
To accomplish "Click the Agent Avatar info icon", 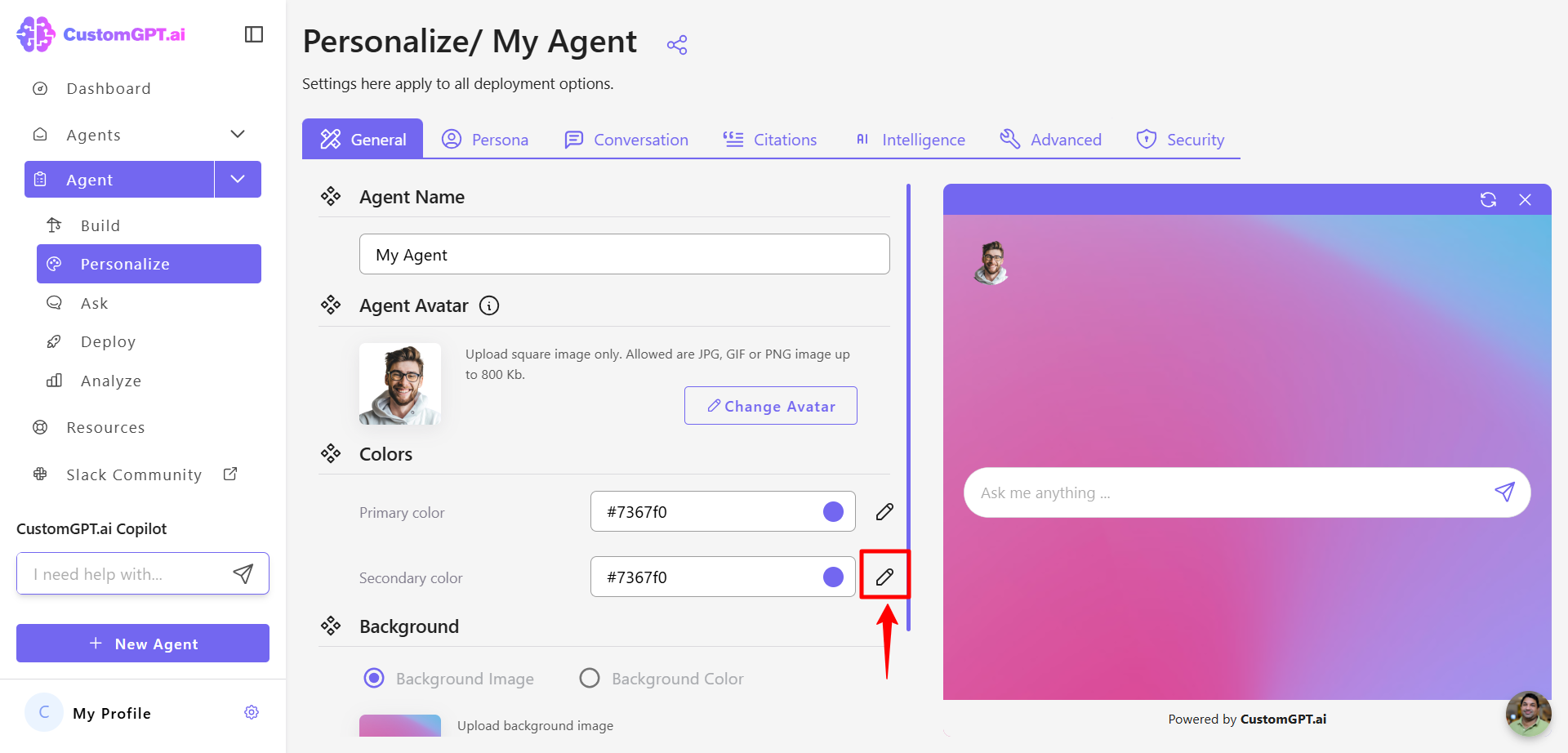I will point(489,305).
